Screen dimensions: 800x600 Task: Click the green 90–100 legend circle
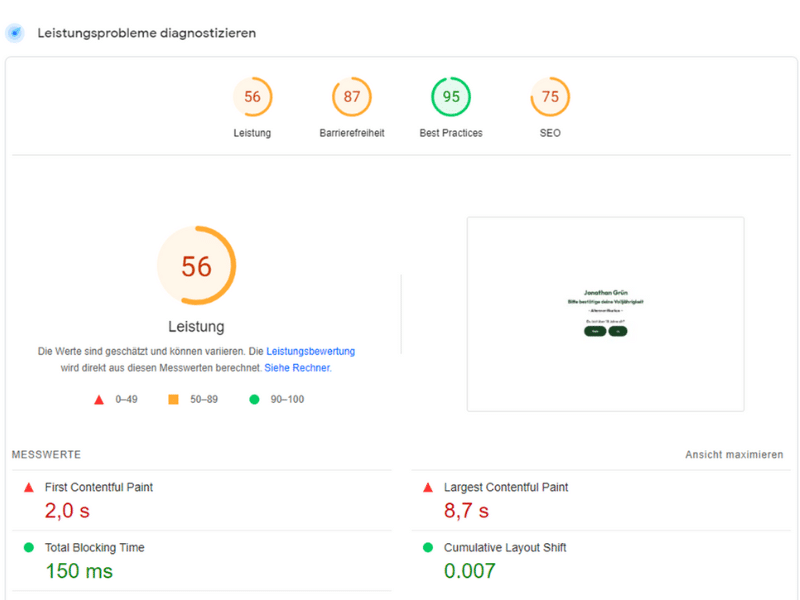pos(254,400)
